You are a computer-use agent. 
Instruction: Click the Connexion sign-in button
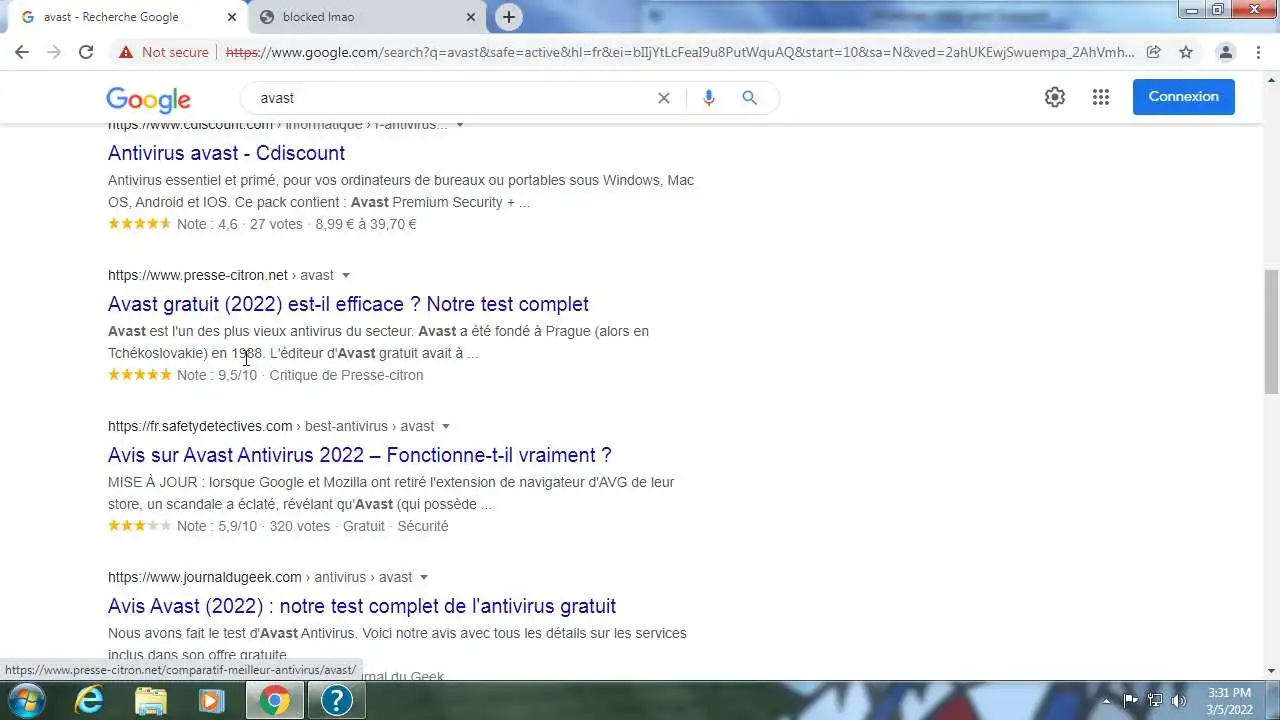click(x=1184, y=97)
